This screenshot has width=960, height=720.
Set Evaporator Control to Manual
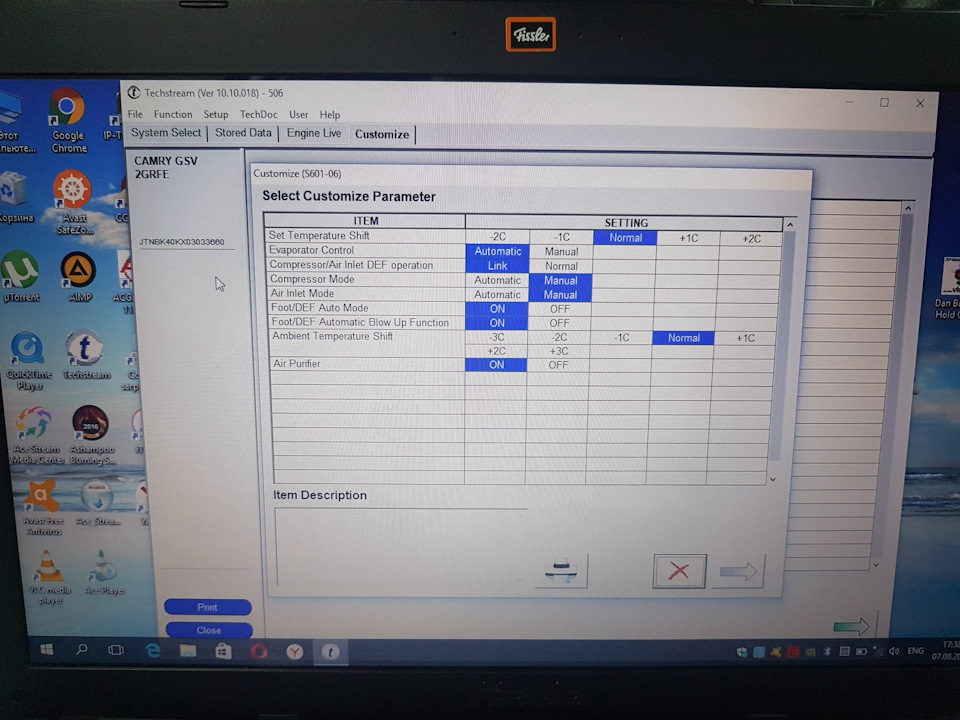point(561,252)
